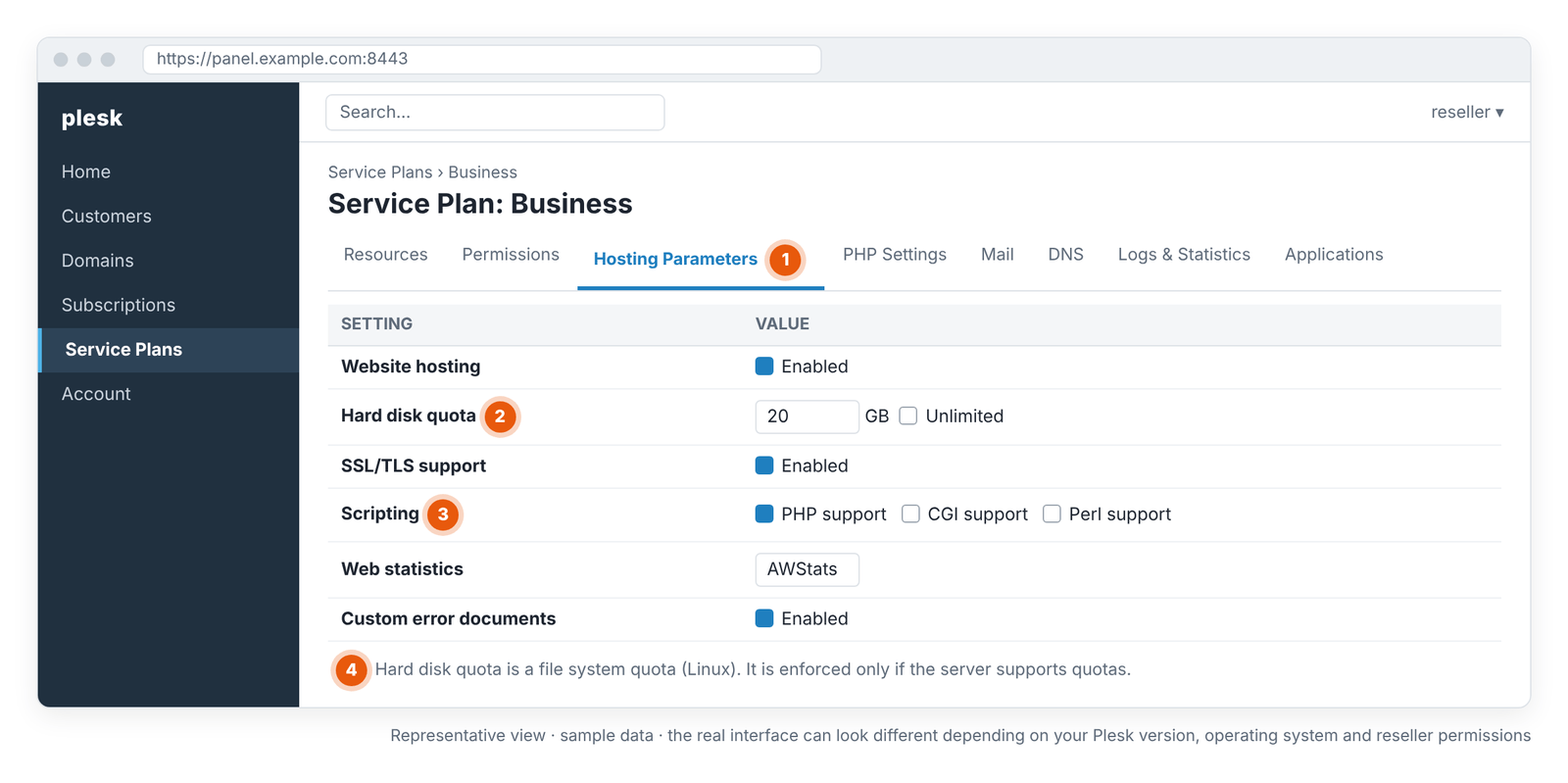Open the Mail tab

[997, 255]
